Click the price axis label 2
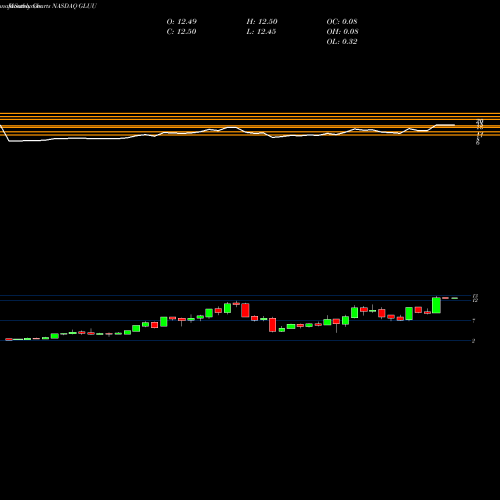This screenshot has width=500, height=500. click(474, 341)
